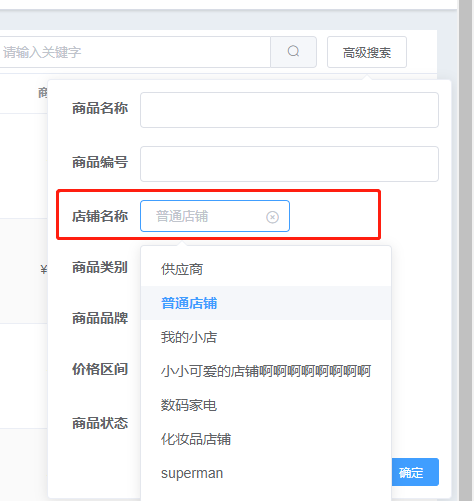
Task: Pick the 小小可爱的店铺啊啊啊啊啊啊啊啊 option
Action: click(266, 371)
